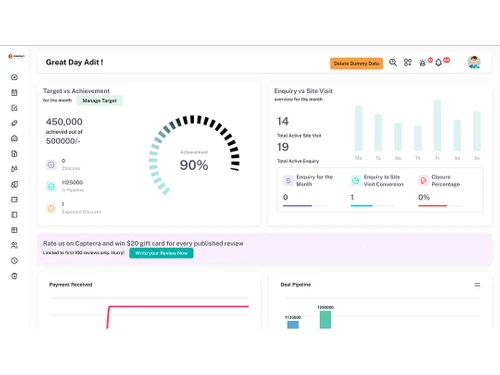The image size is (500, 375).
Task: Click the 90% achievement gauge
Action: click(194, 154)
